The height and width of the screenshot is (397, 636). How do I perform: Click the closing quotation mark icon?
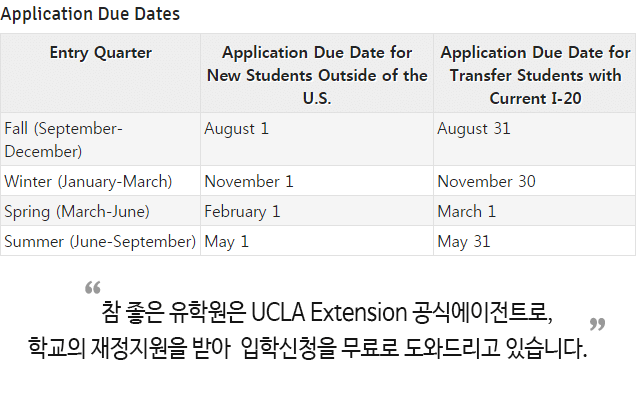(x=597, y=324)
